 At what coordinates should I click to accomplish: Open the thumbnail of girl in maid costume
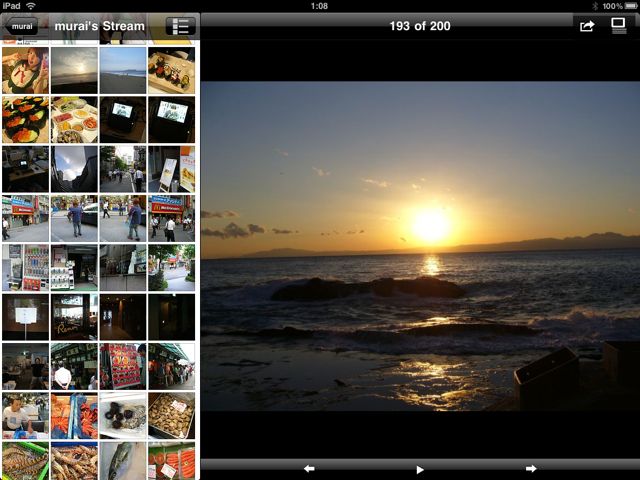click(25, 70)
